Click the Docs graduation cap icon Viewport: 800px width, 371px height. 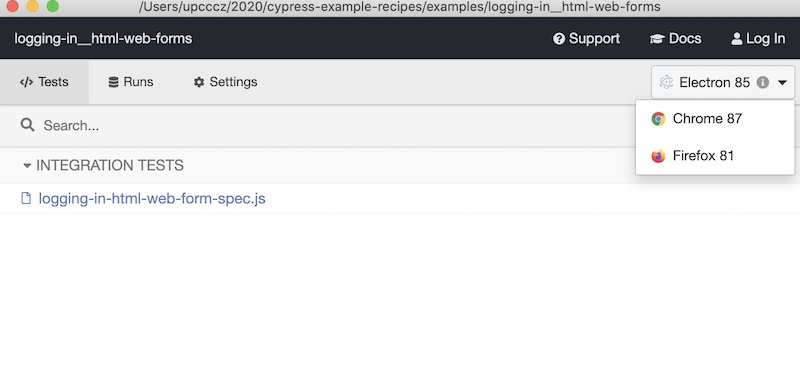[657, 39]
